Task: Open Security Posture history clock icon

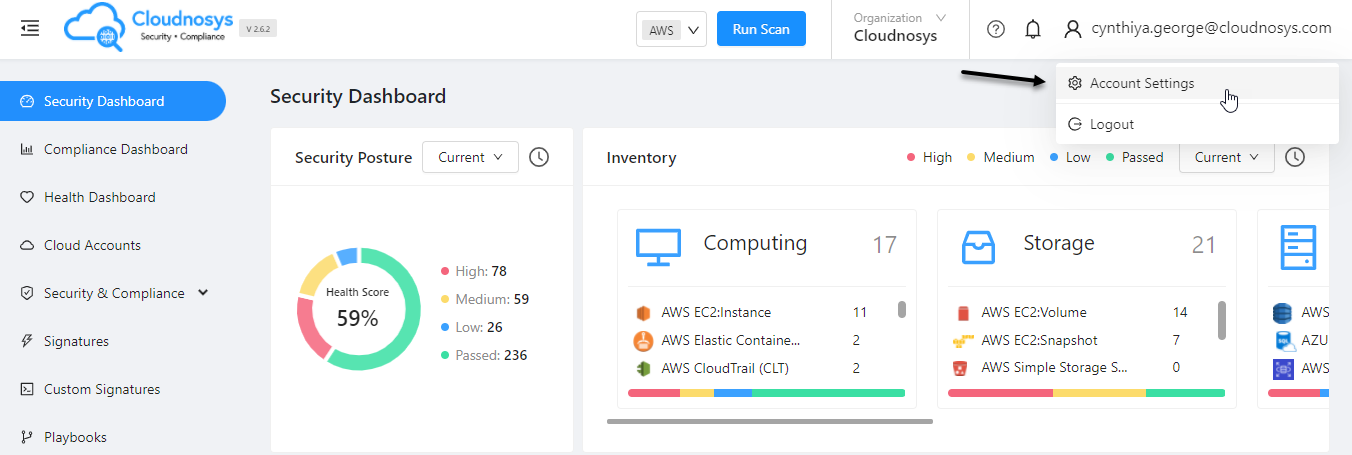Action: coord(539,157)
